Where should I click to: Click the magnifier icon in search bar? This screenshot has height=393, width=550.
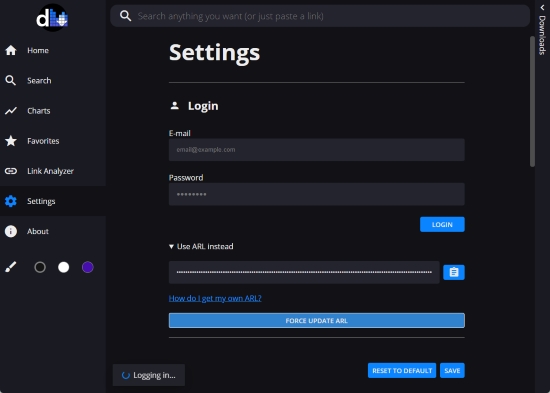click(125, 16)
